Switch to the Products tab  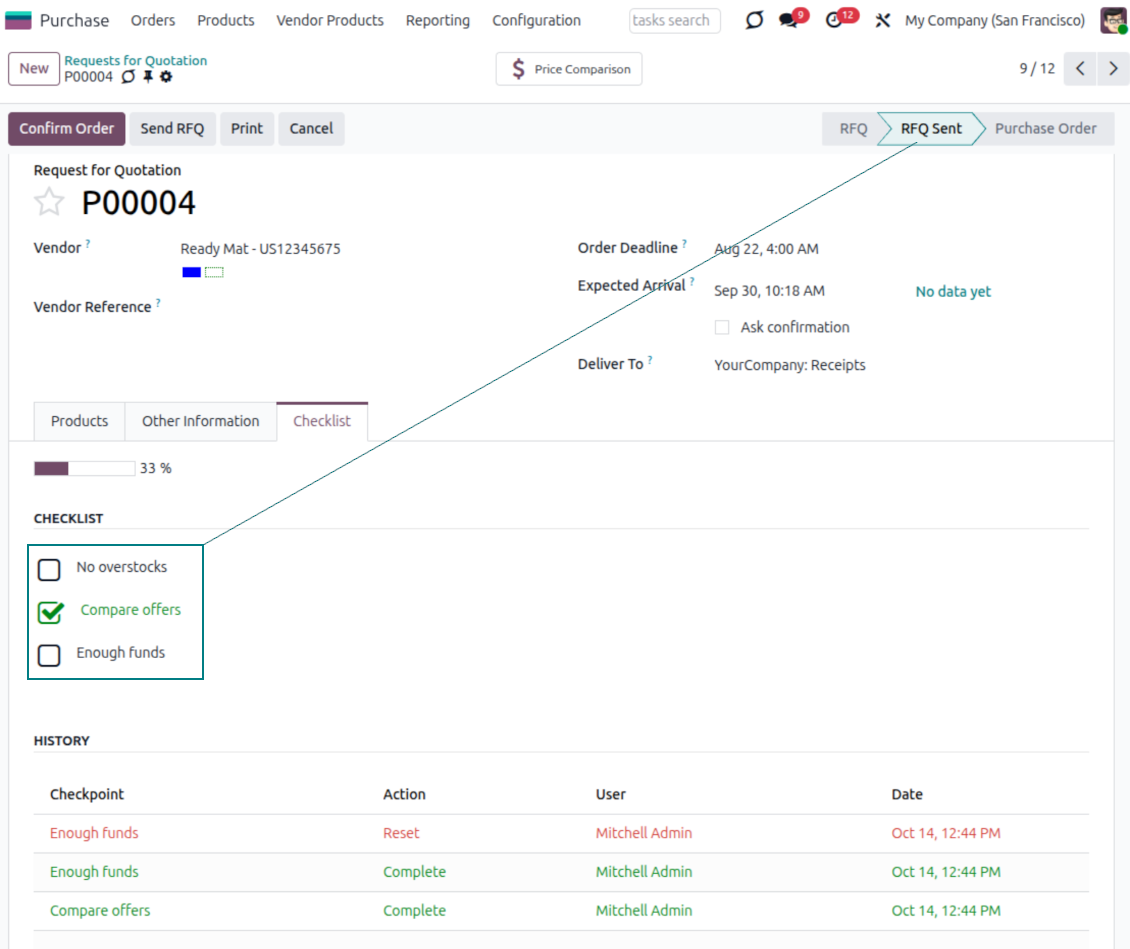[79, 421]
